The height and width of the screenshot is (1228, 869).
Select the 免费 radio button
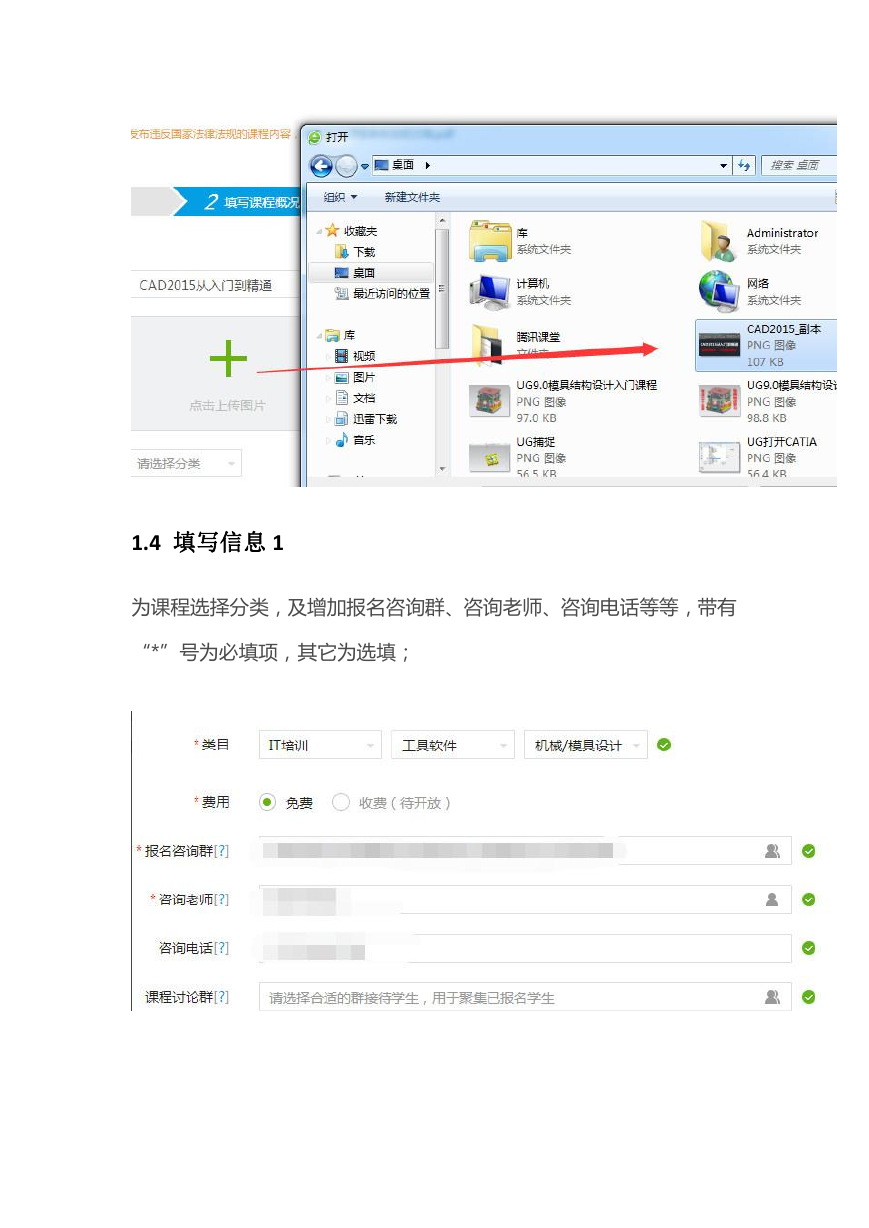[267, 802]
